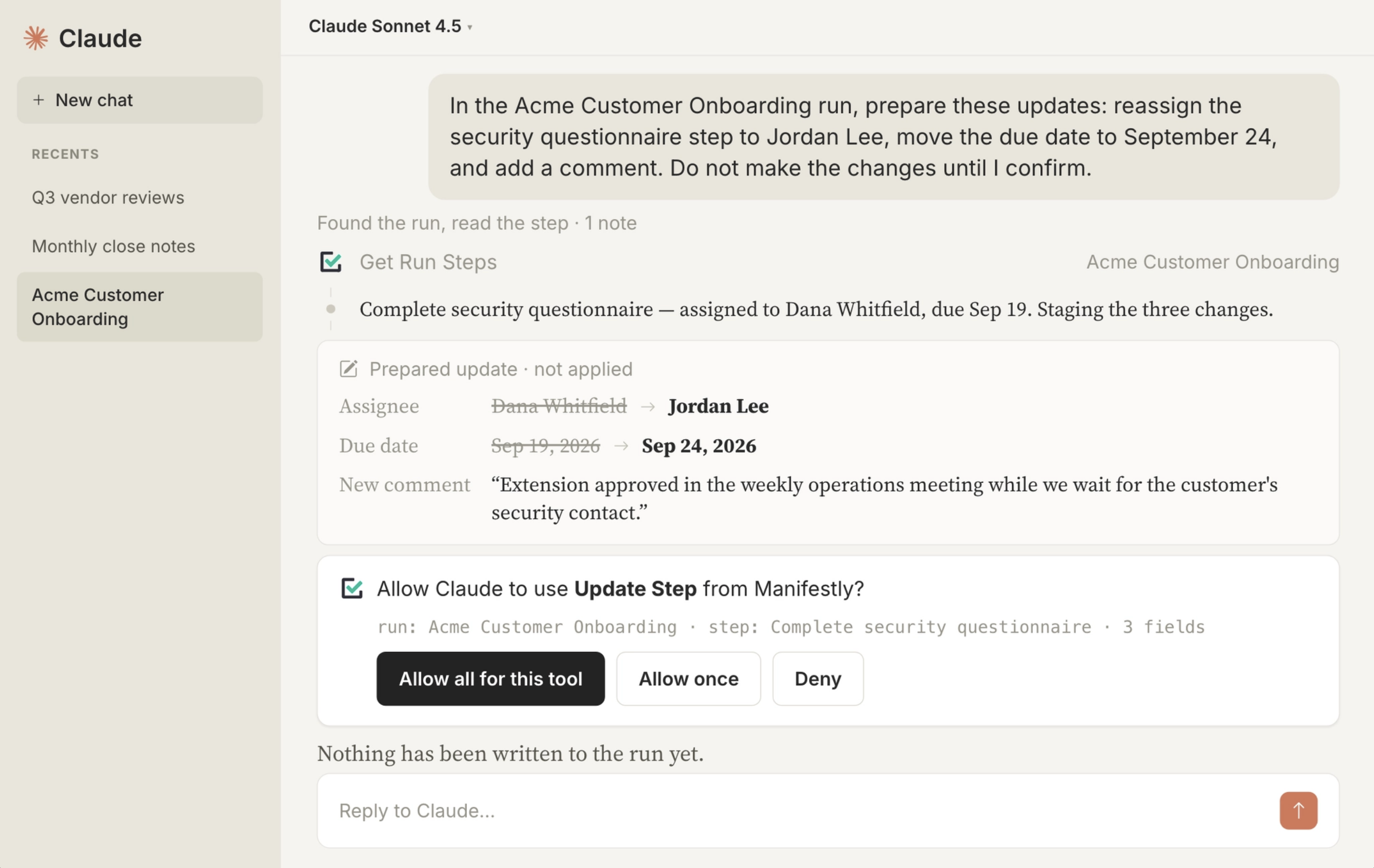The image size is (1374, 868).
Task: Focus the Reply to Claude input field
Action: click(x=827, y=810)
